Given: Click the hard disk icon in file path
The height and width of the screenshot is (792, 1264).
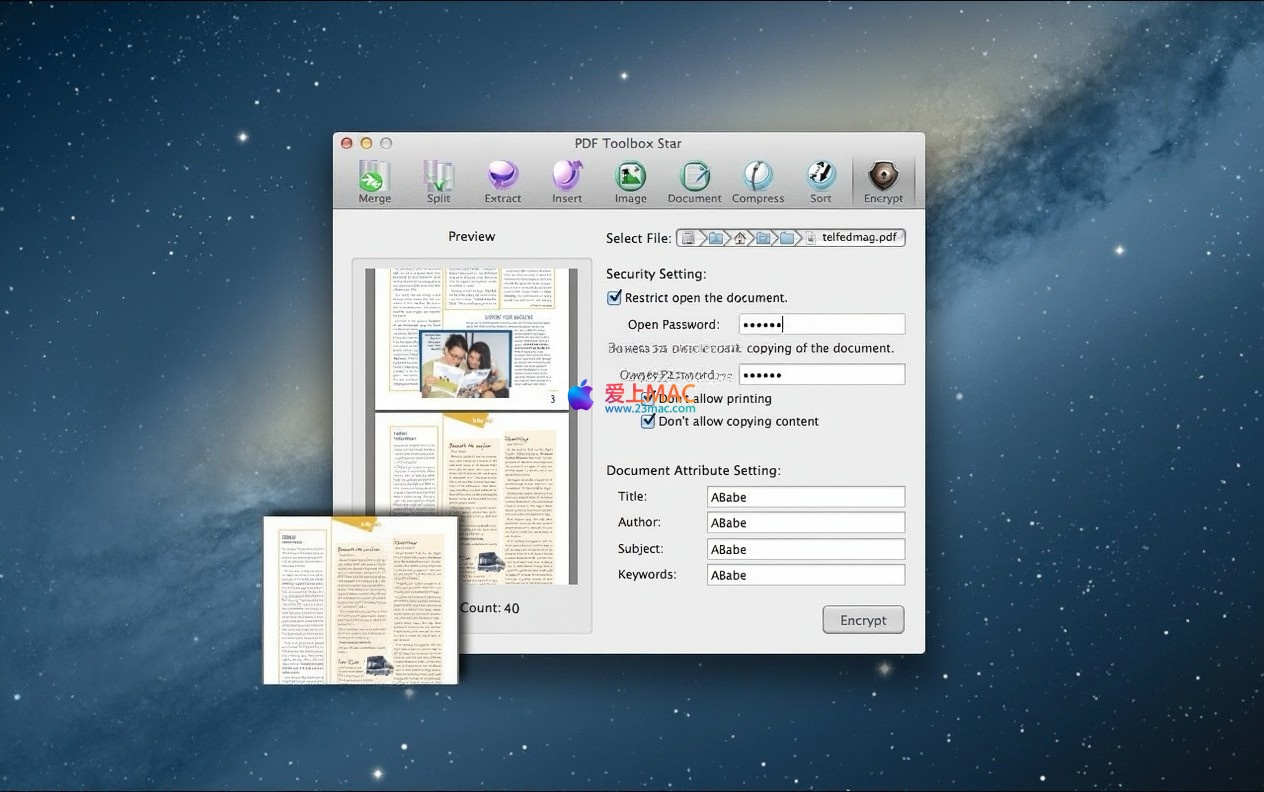Looking at the screenshot, I should (x=689, y=238).
